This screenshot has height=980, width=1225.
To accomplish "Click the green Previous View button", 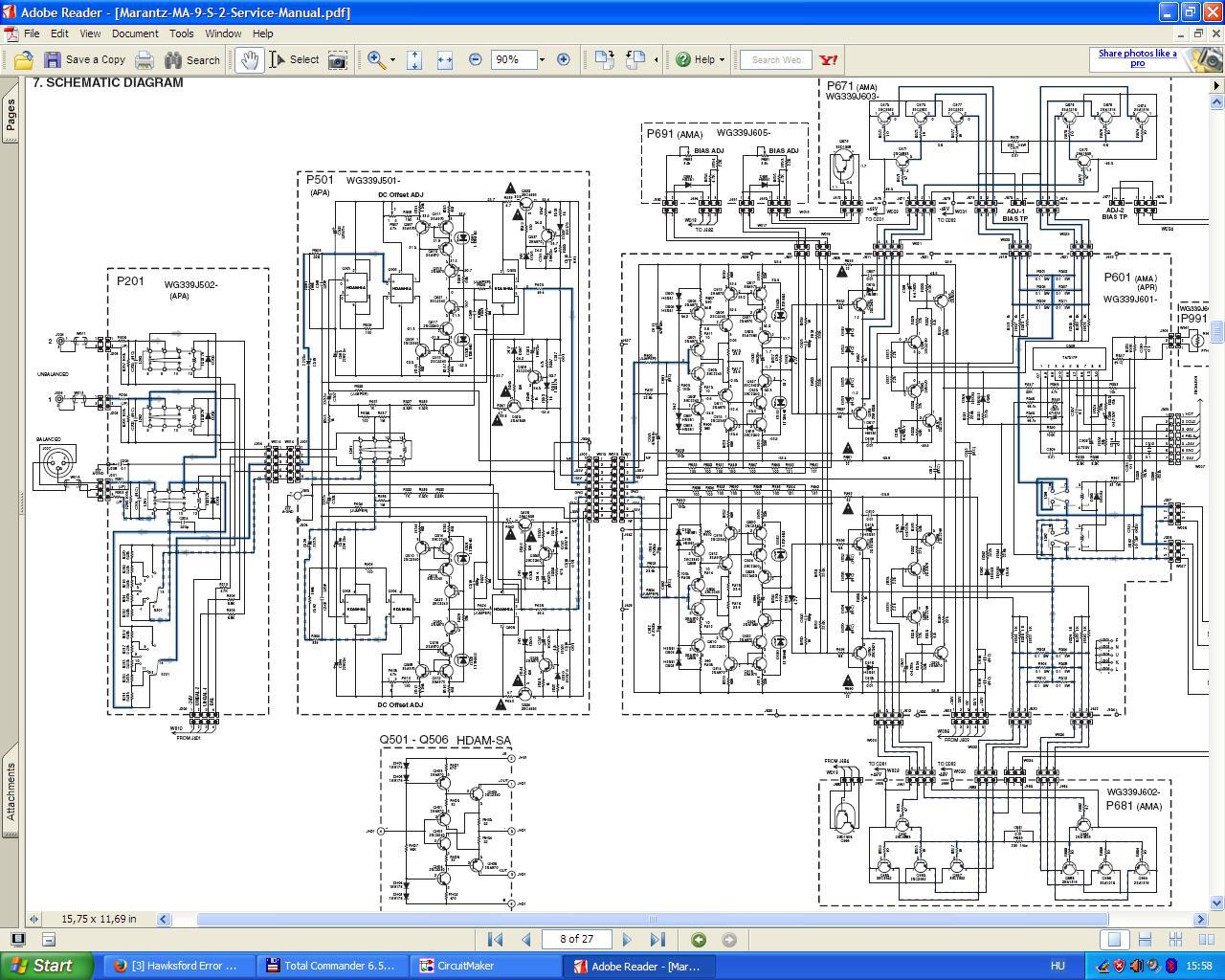I will 699,940.
